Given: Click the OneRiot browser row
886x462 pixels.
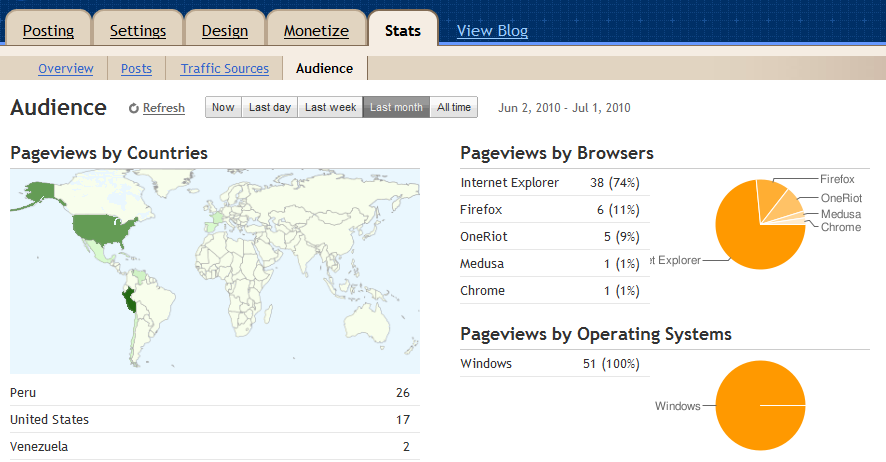Looking at the screenshot, I should (555, 237).
